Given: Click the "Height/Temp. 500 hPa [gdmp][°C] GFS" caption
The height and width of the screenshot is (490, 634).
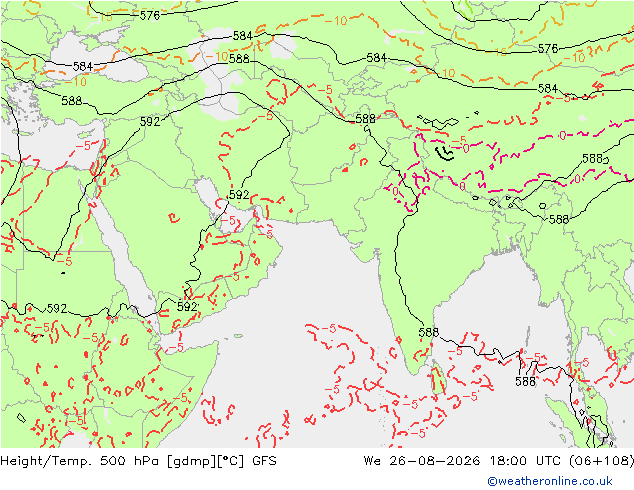Looking at the screenshot, I should click(x=139, y=461).
